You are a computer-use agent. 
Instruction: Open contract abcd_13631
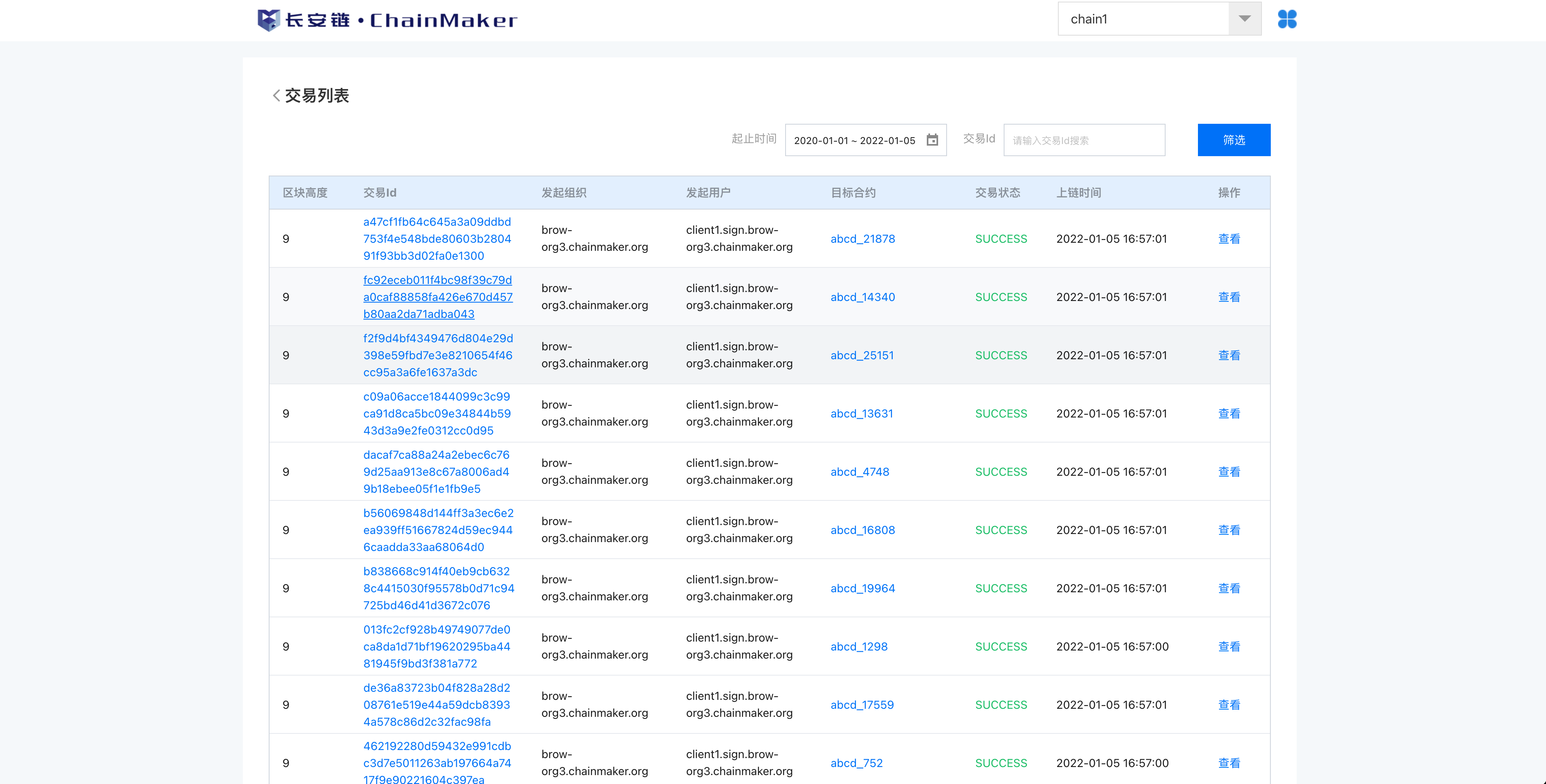coord(862,413)
